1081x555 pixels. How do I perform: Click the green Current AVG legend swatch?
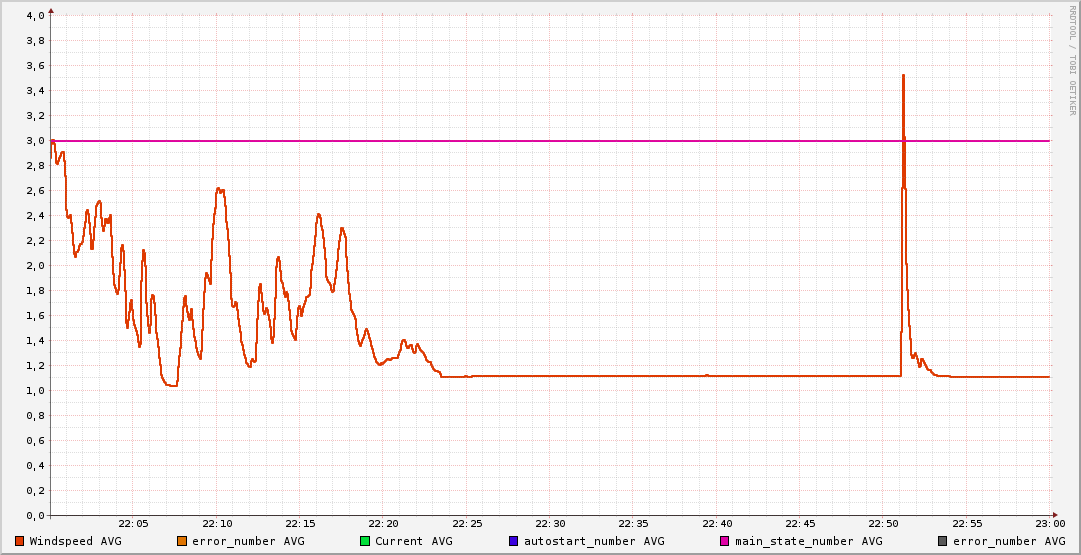[365, 541]
